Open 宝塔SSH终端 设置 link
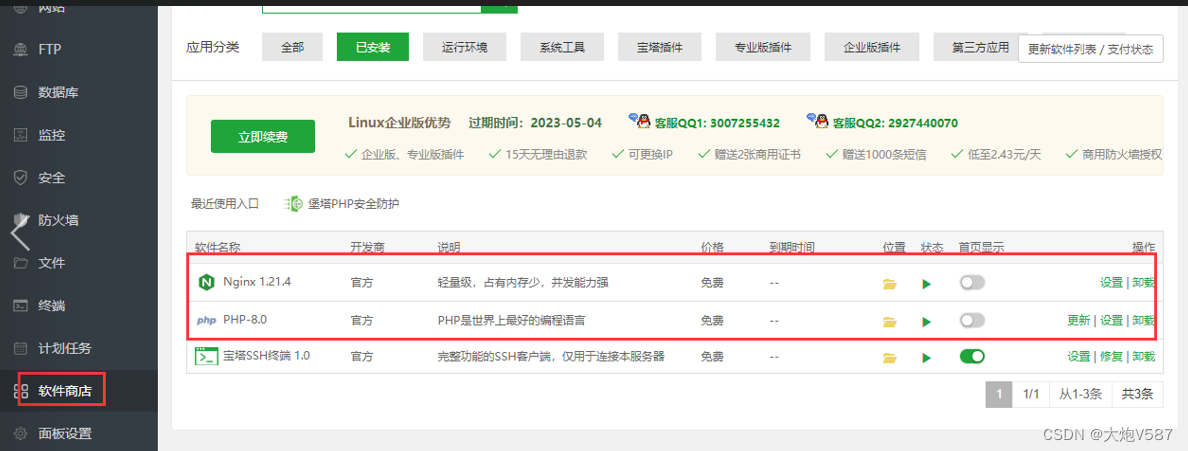1188x451 pixels. (1079, 356)
